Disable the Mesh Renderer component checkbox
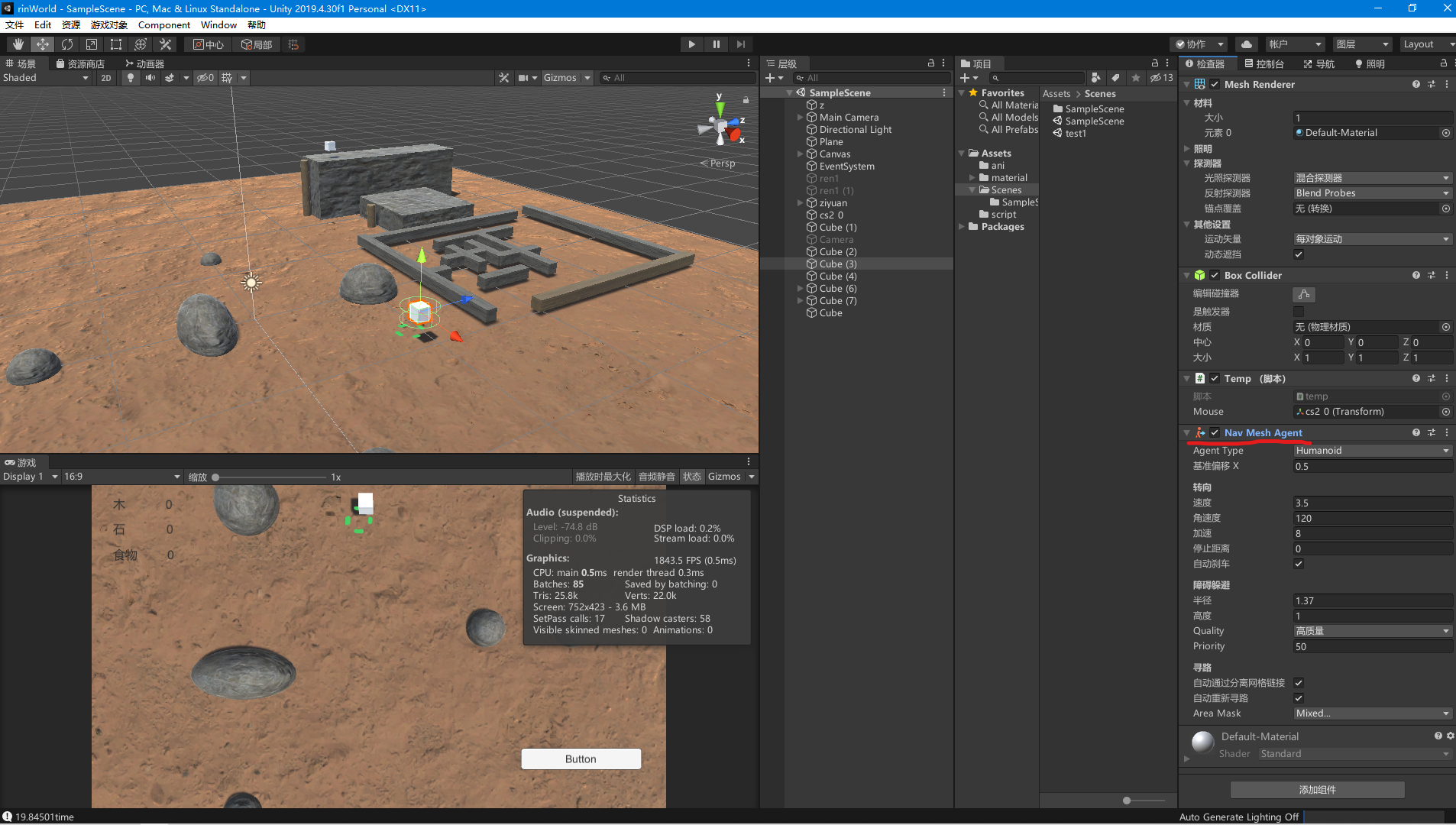 pos(1215,85)
